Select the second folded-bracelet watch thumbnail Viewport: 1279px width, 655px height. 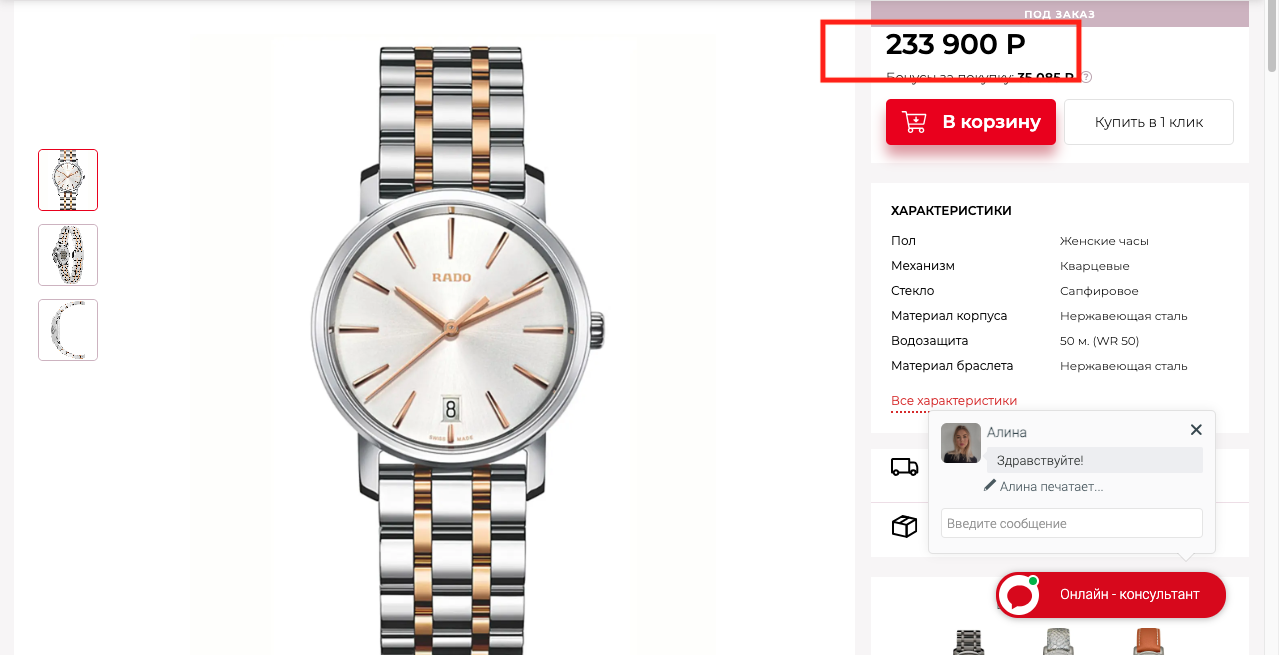click(68, 255)
